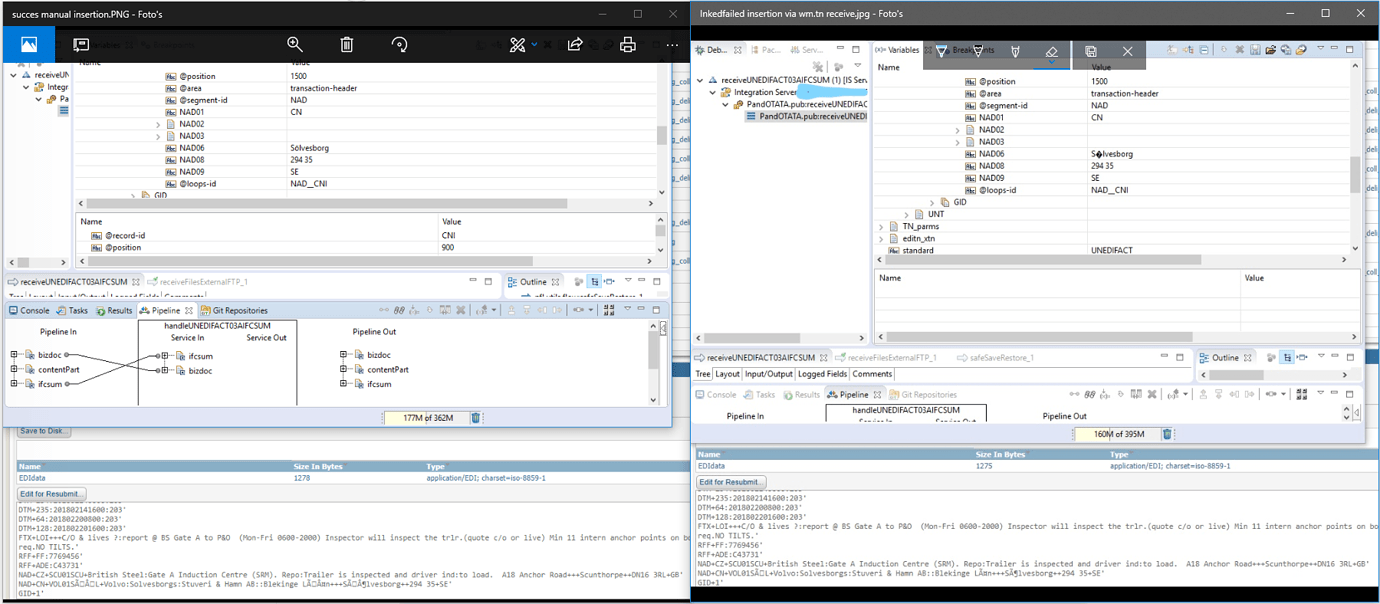Open the Tasks tab in left window

click(x=72, y=311)
